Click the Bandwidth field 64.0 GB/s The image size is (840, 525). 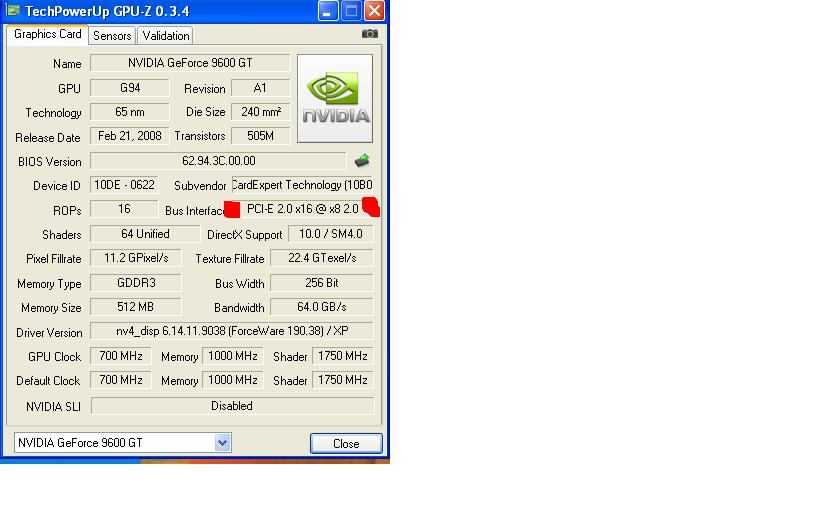(x=322, y=307)
